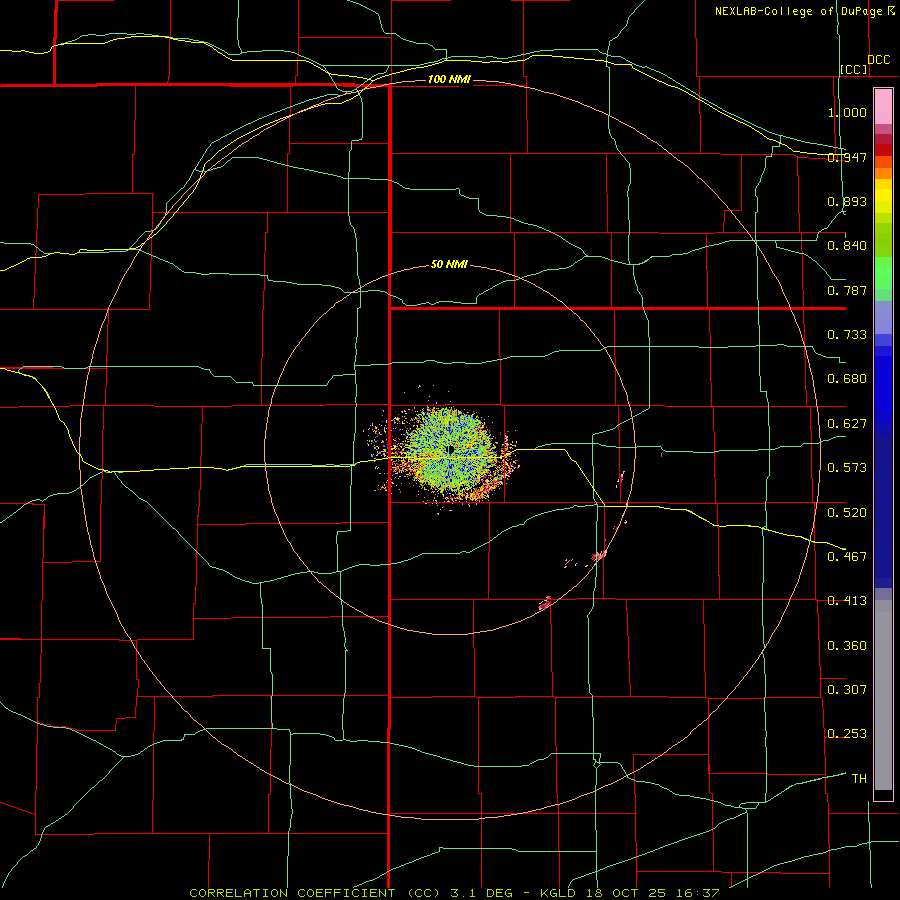Click the 18 OCT 25 date in the caption
The image size is (900, 900).
click(x=627, y=893)
